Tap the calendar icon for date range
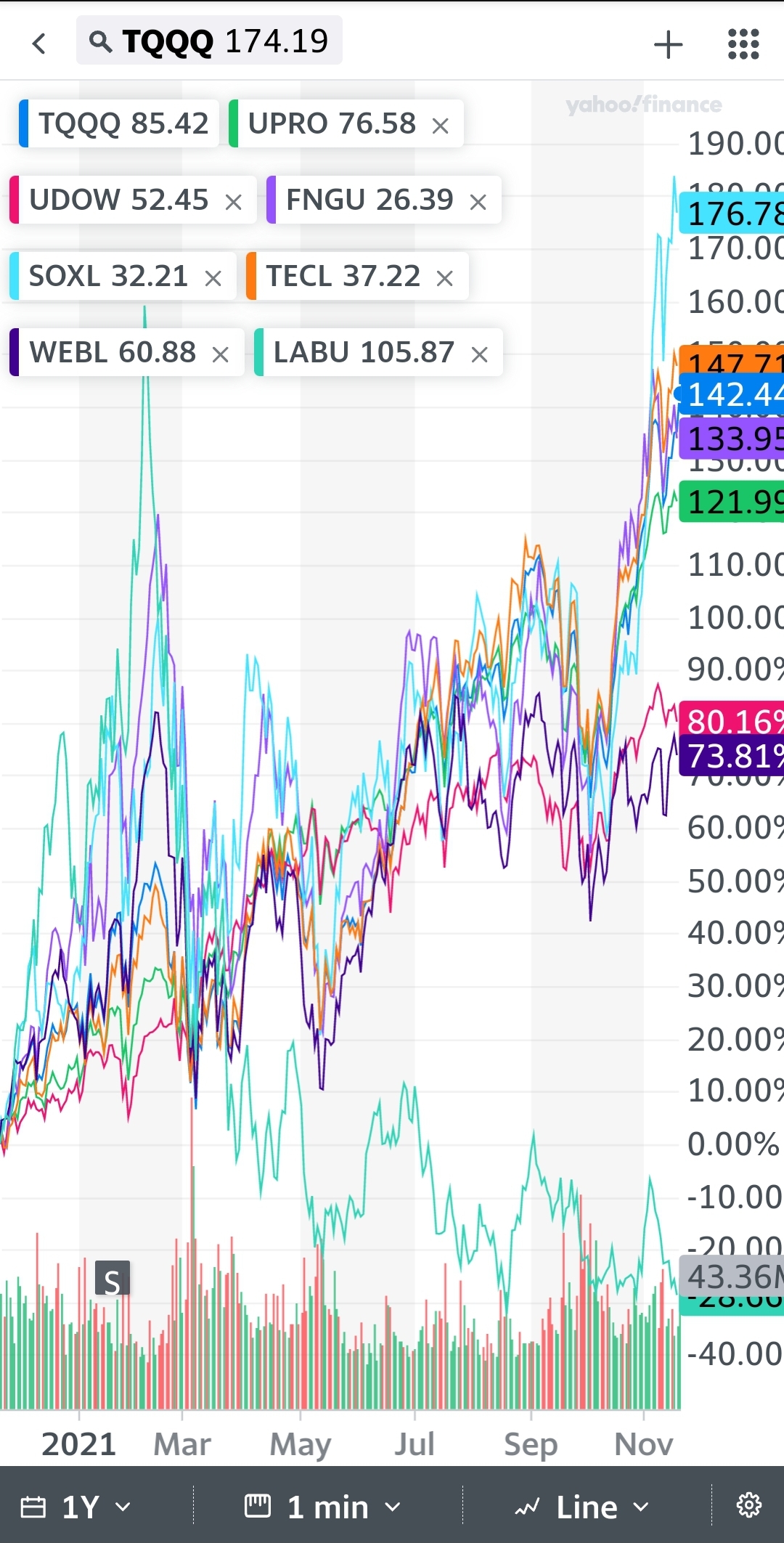This screenshot has height=1543, width=784. coord(33,1507)
